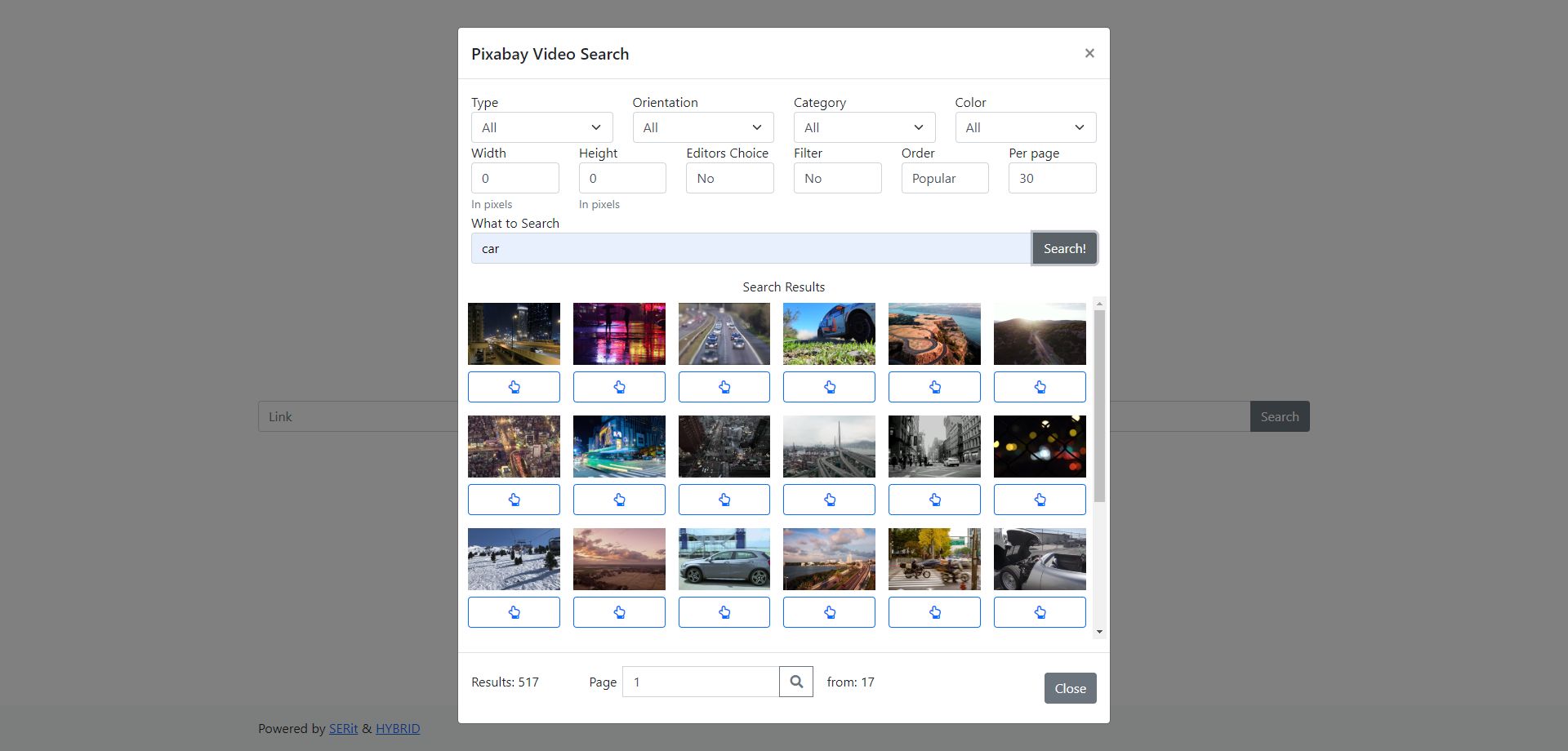Click the Height input field
Viewport: 1568px width, 751px height.
click(622, 178)
